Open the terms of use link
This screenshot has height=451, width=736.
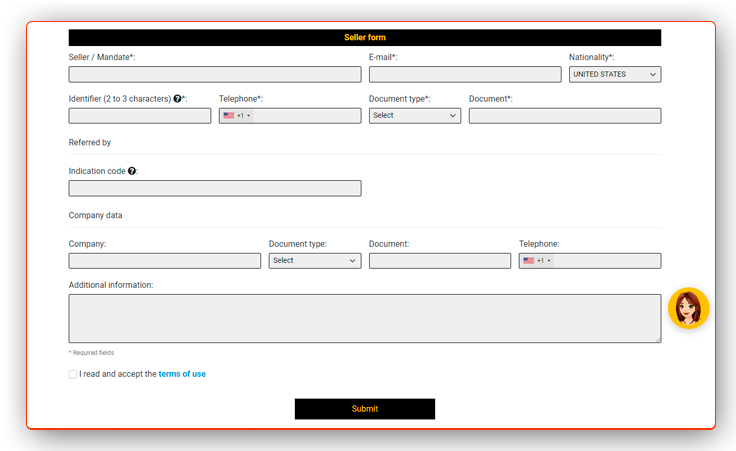[182, 374]
